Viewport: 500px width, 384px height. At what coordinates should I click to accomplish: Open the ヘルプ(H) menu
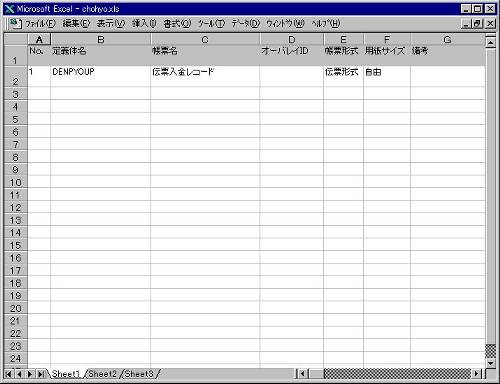(326, 24)
